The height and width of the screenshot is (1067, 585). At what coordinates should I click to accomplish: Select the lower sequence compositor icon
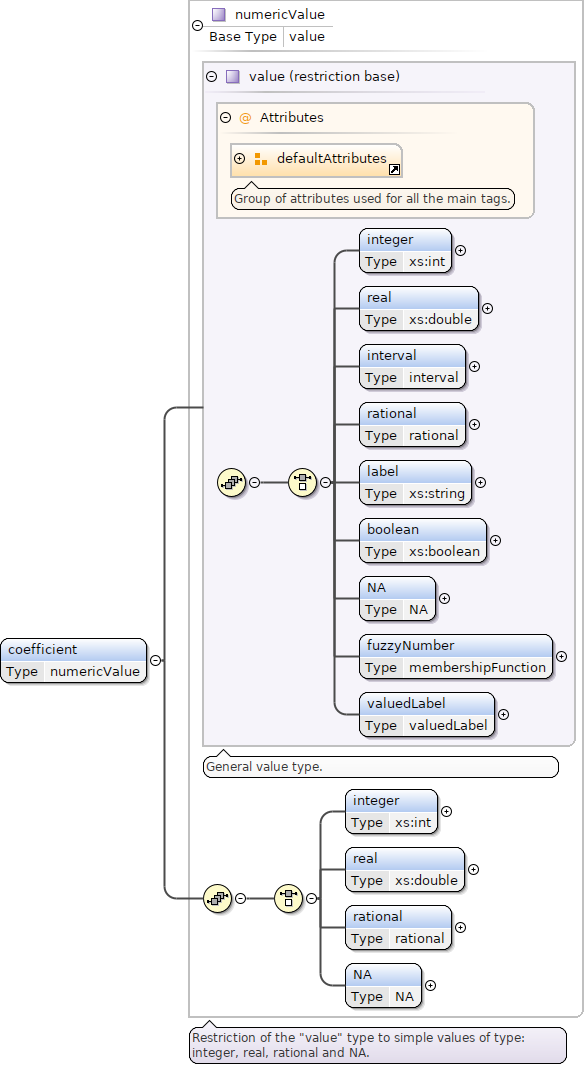point(218,898)
